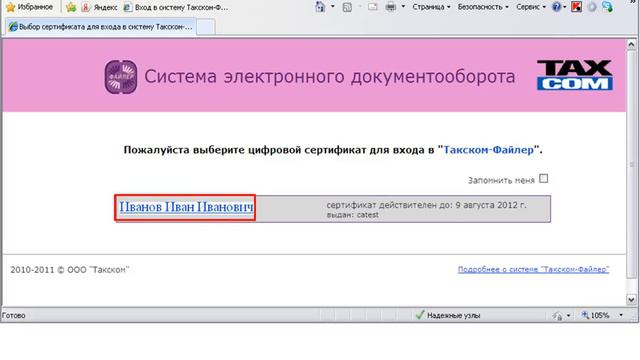Expand the Home button dropdown arrow

click(332, 7)
